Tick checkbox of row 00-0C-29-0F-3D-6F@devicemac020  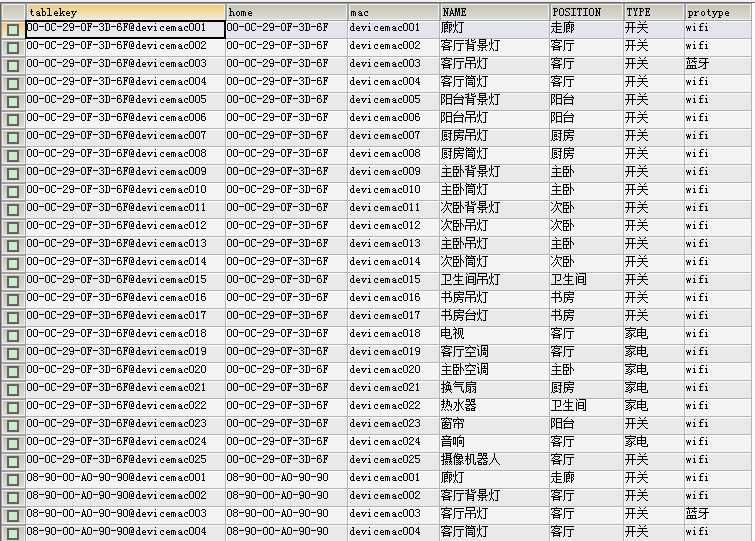click(13, 372)
